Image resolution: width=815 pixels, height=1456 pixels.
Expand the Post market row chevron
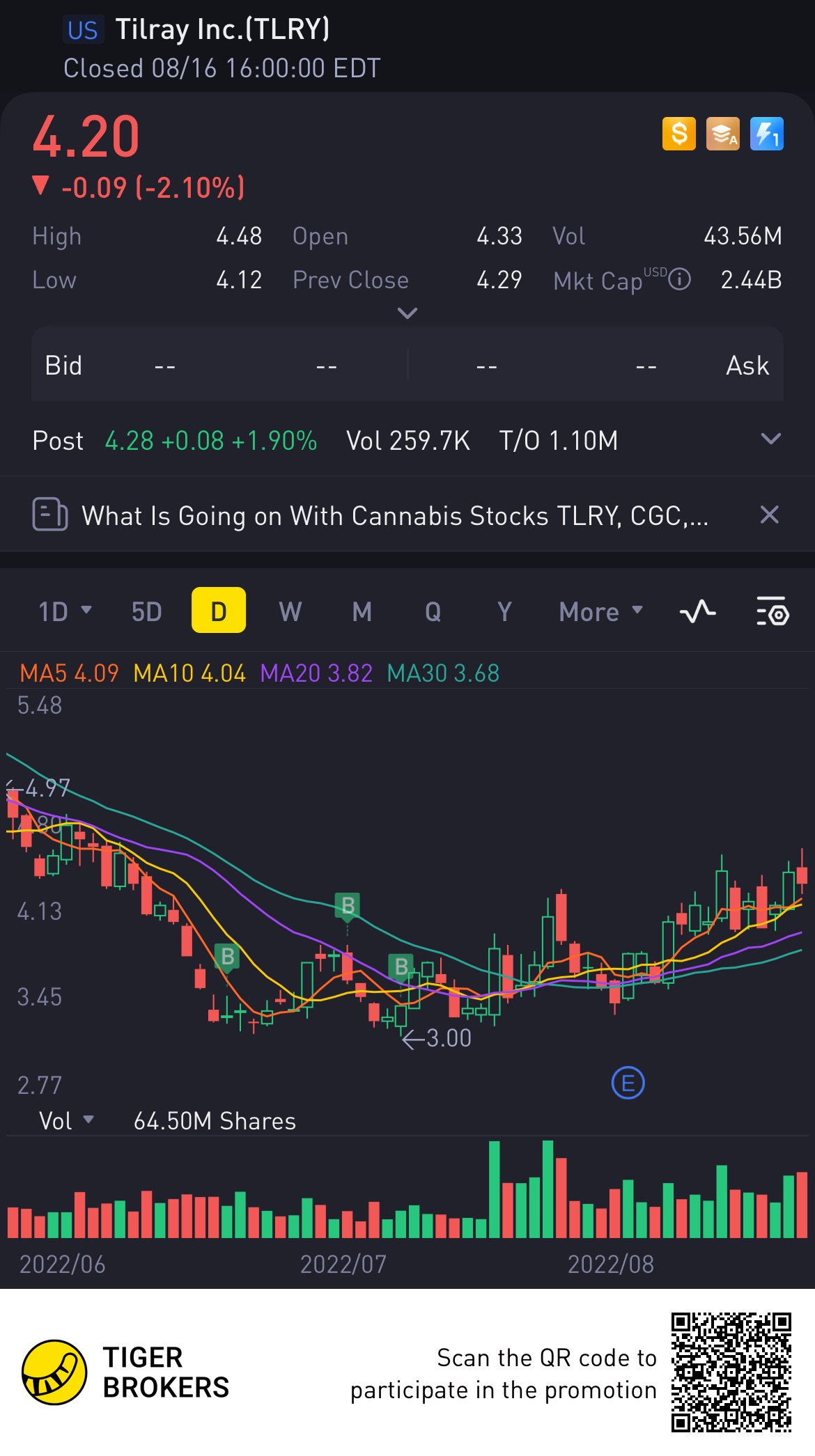[x=770, y=439]
